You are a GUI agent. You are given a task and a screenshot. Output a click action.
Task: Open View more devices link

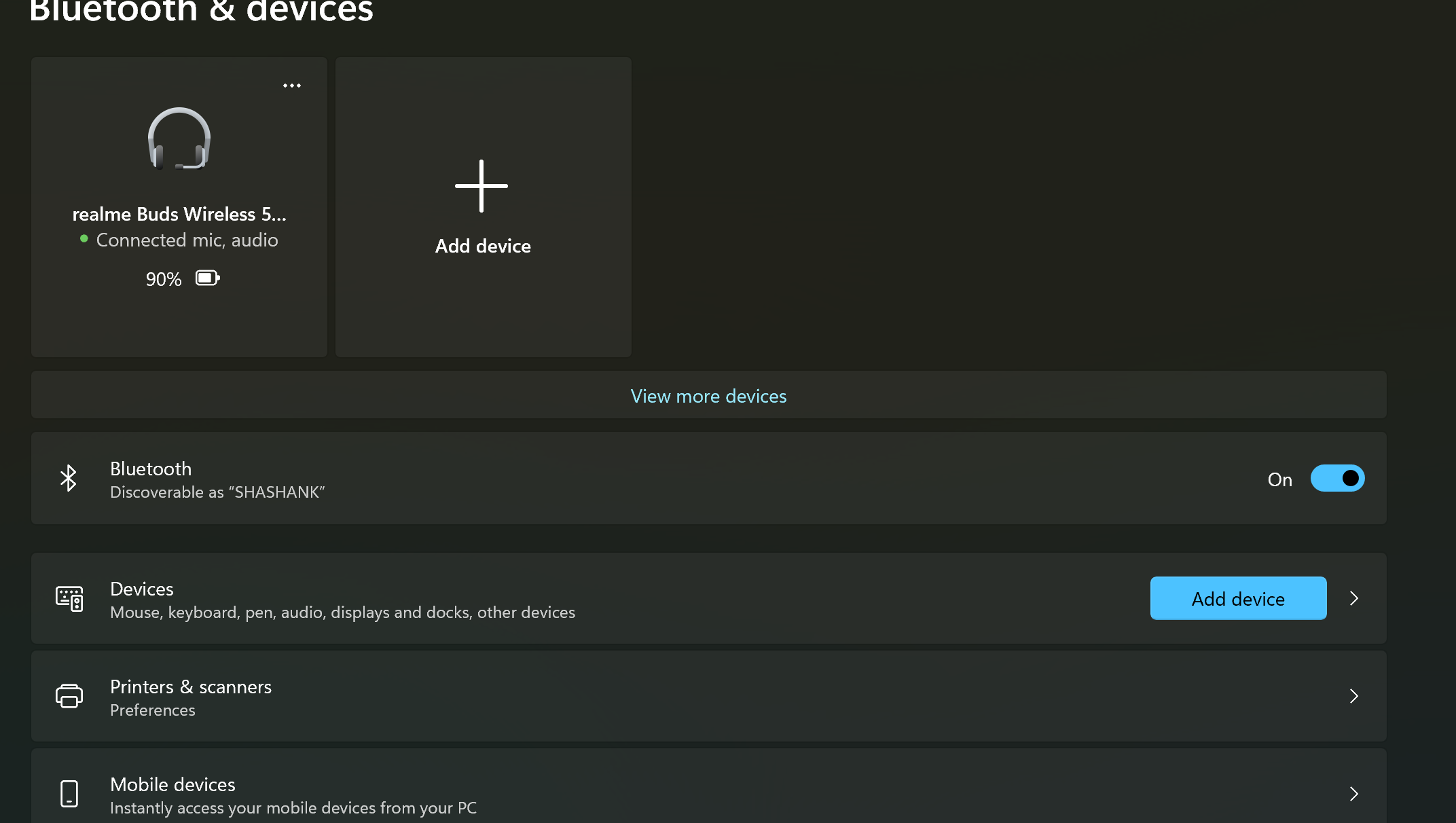click(708, 396)
